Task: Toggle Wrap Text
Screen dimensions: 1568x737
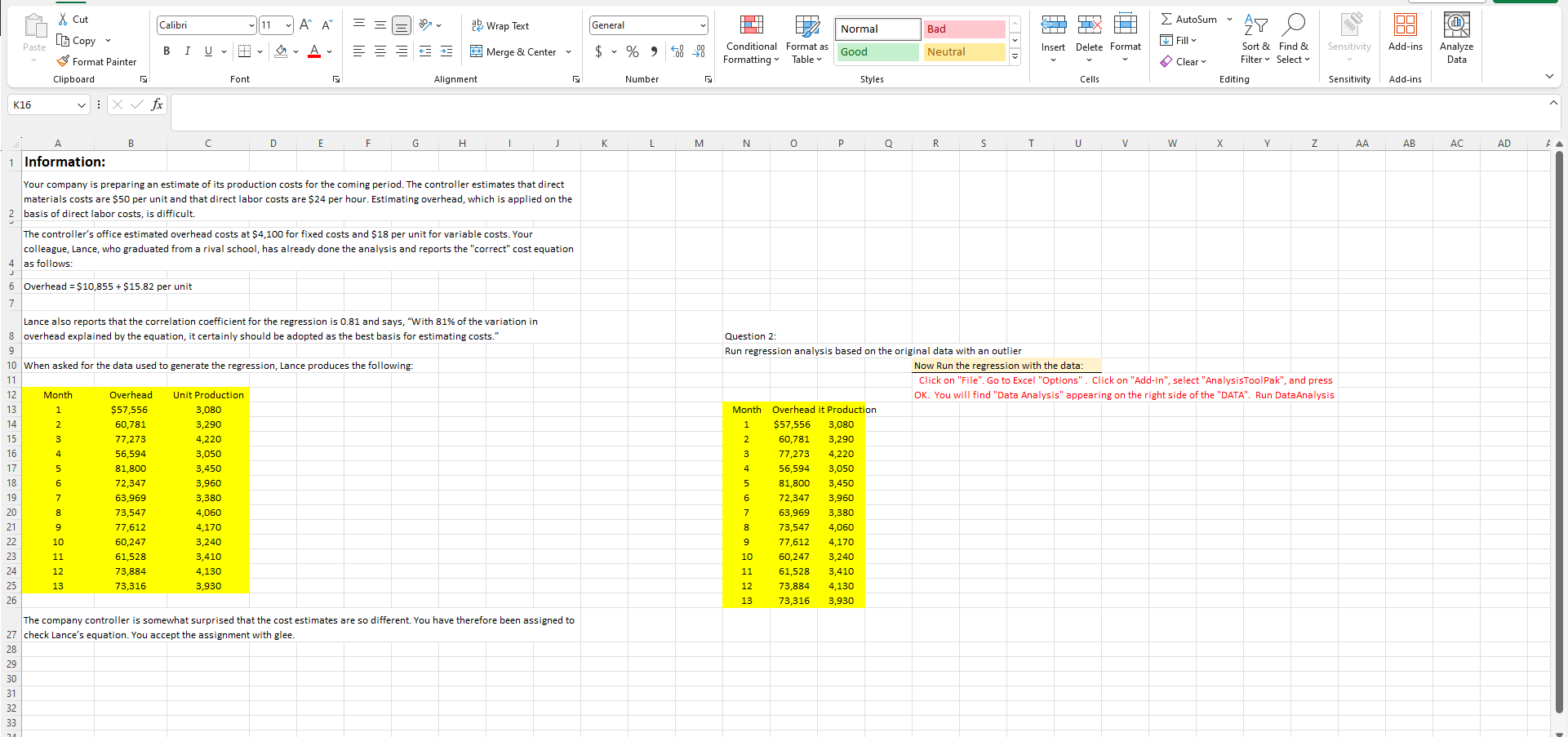Action: [500, 25]
